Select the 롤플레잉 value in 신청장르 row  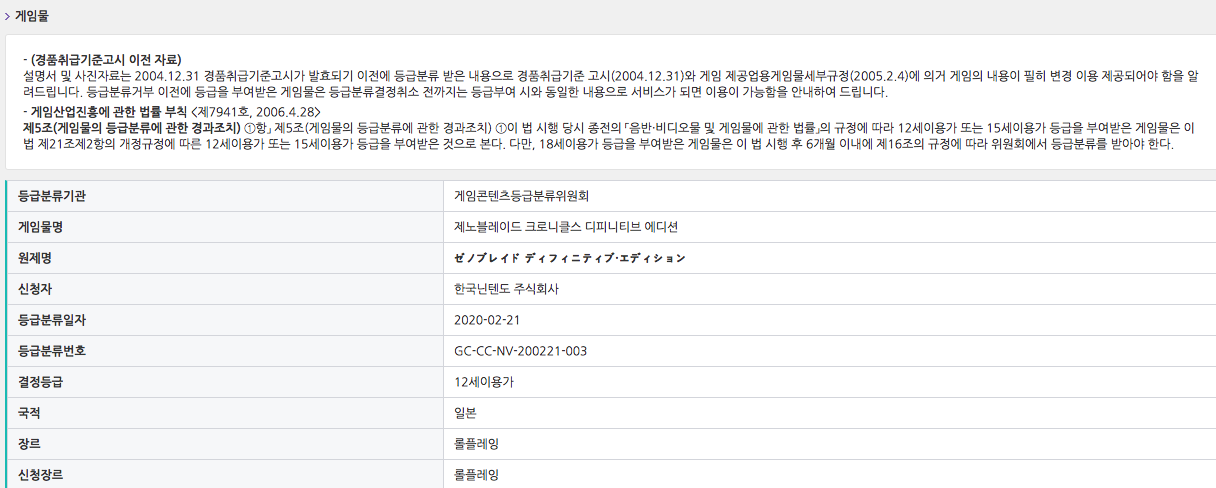pos(476,475)
